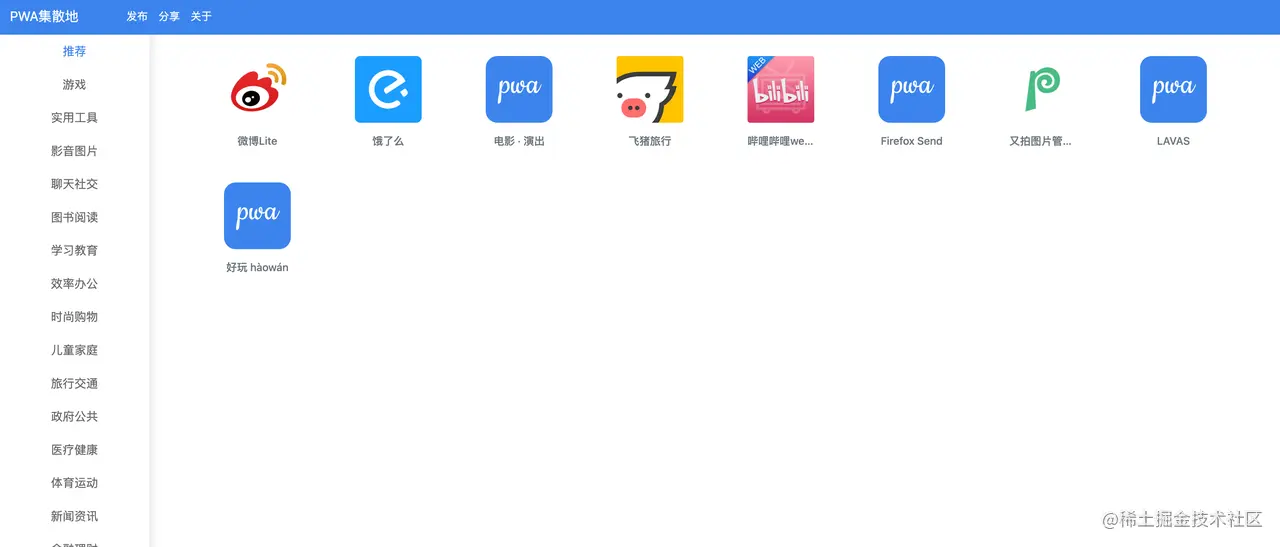Screen dimensions: 1280x547
Task: Open the bilibili web app icon
Action: [781, 89]
